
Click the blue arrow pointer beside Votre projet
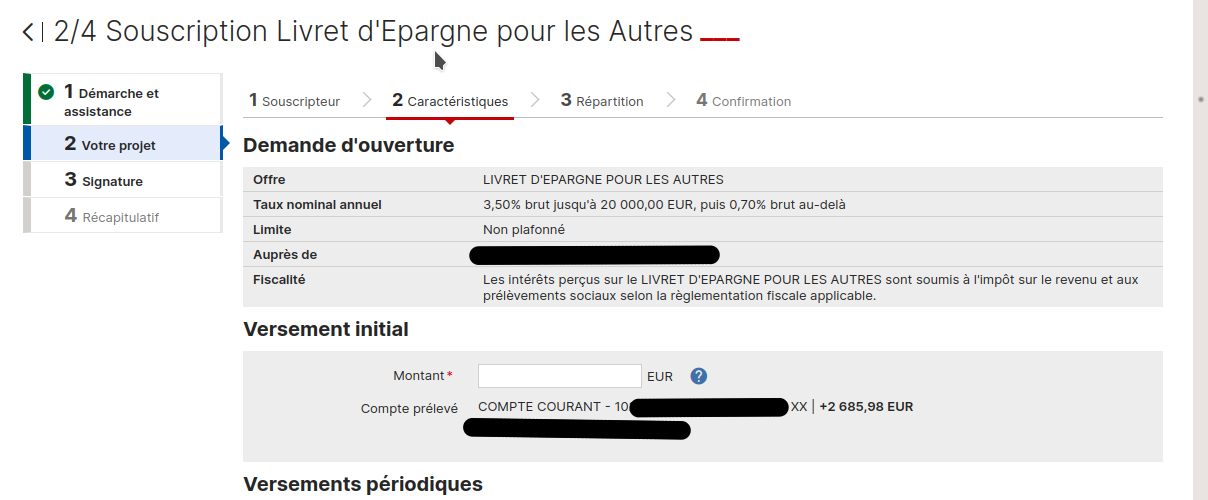click(x=225, y=144)
